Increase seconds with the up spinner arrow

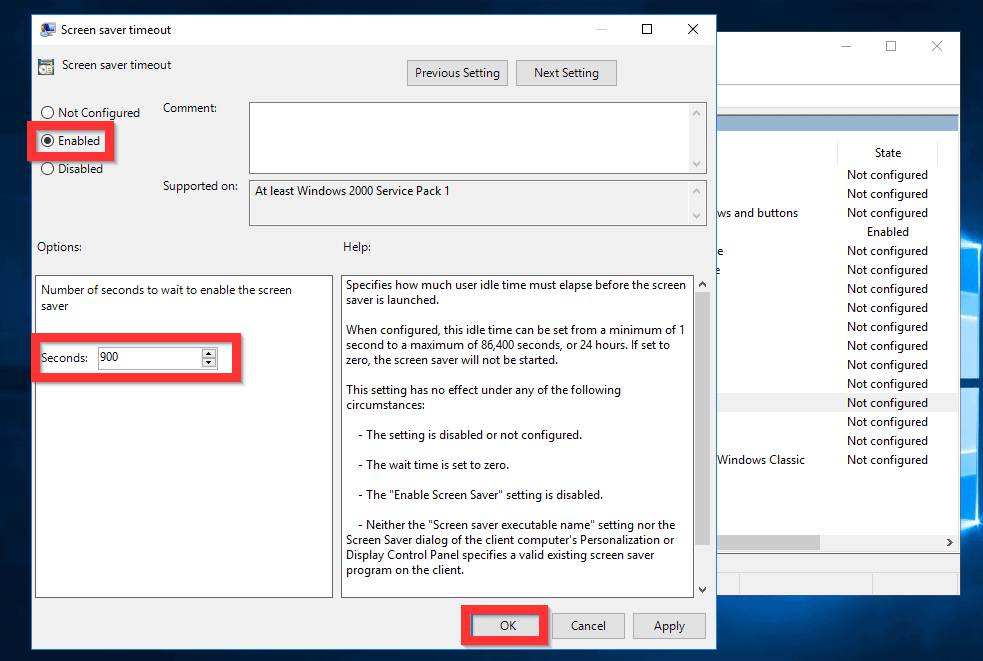pyautogui.click(x=208, y=352)
